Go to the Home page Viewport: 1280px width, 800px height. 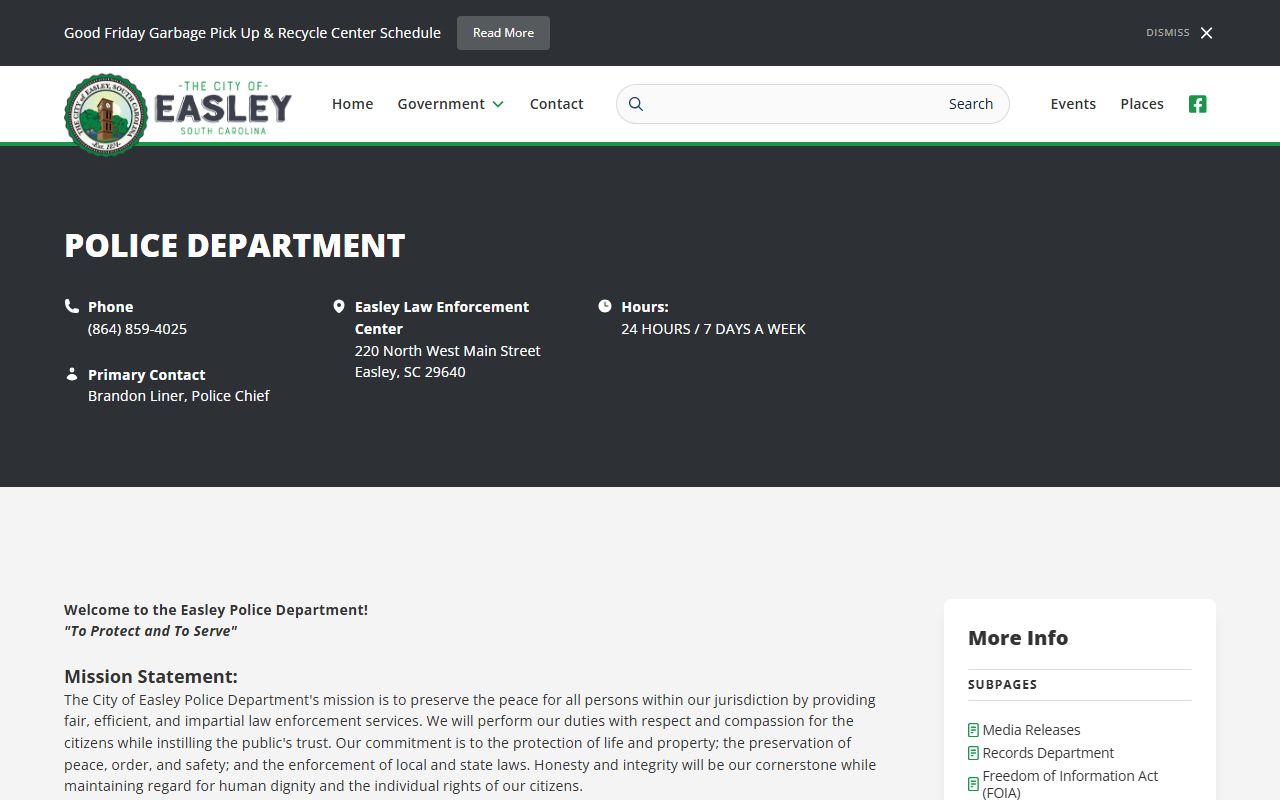click(x=352, y=104)
